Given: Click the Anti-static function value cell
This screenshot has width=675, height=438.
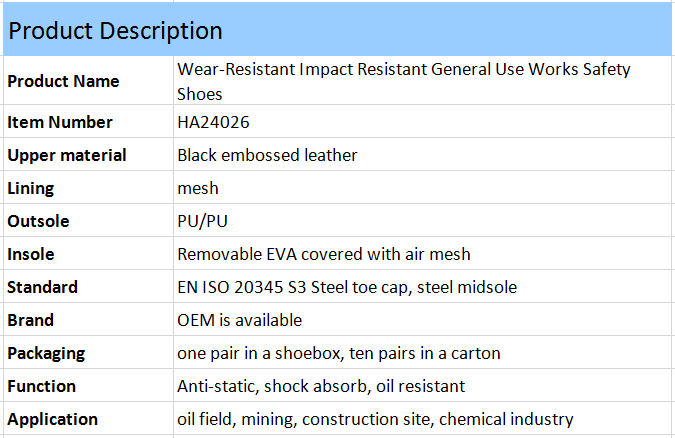Looking at the screenshot, I should click(x=320, y=386).
